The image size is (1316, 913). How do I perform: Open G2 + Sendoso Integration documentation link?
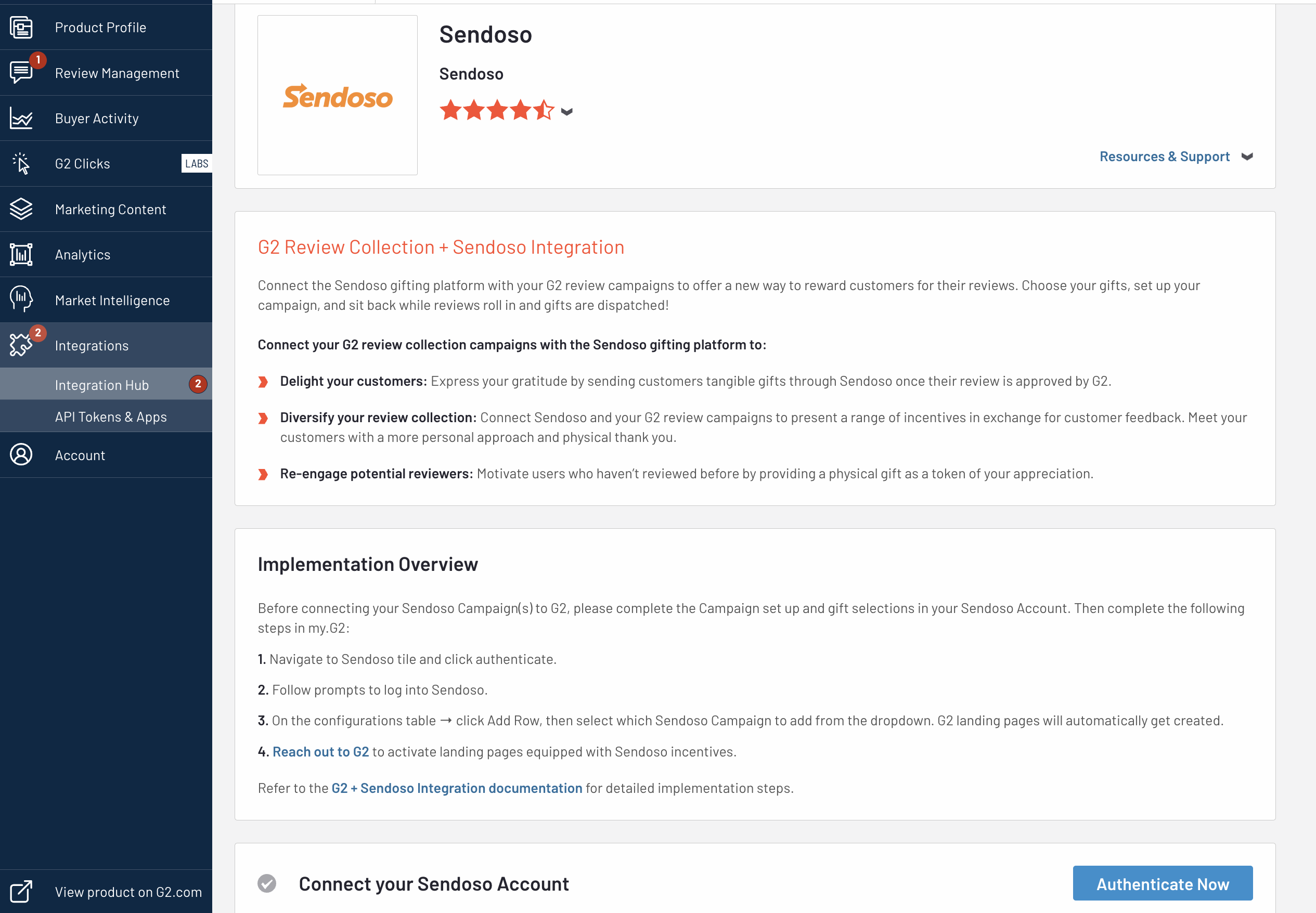(x=457, y=788)
